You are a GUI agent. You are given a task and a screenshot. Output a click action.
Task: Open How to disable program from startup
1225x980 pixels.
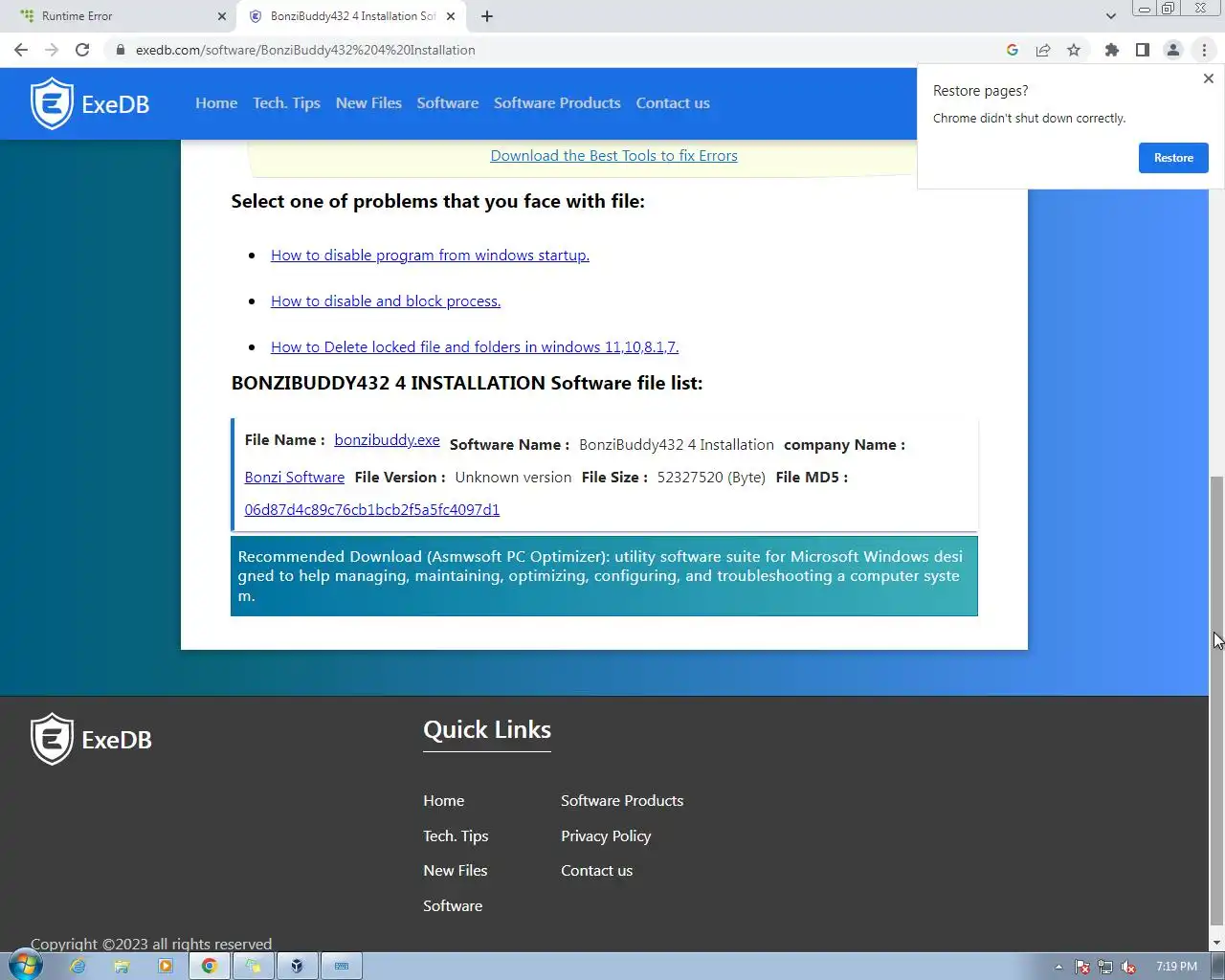coord(430,256)
